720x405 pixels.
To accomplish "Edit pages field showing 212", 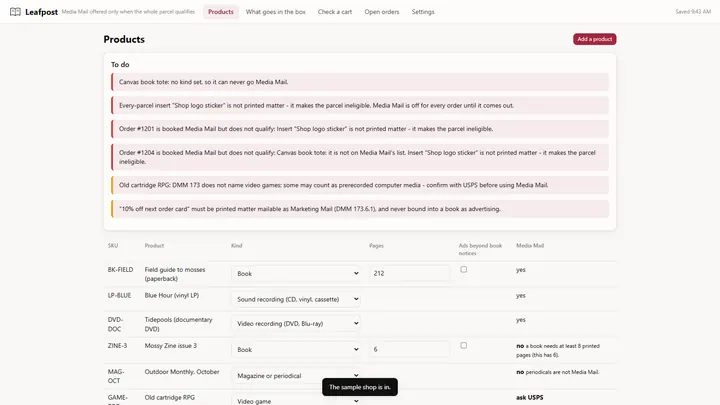I will (410, 273).
